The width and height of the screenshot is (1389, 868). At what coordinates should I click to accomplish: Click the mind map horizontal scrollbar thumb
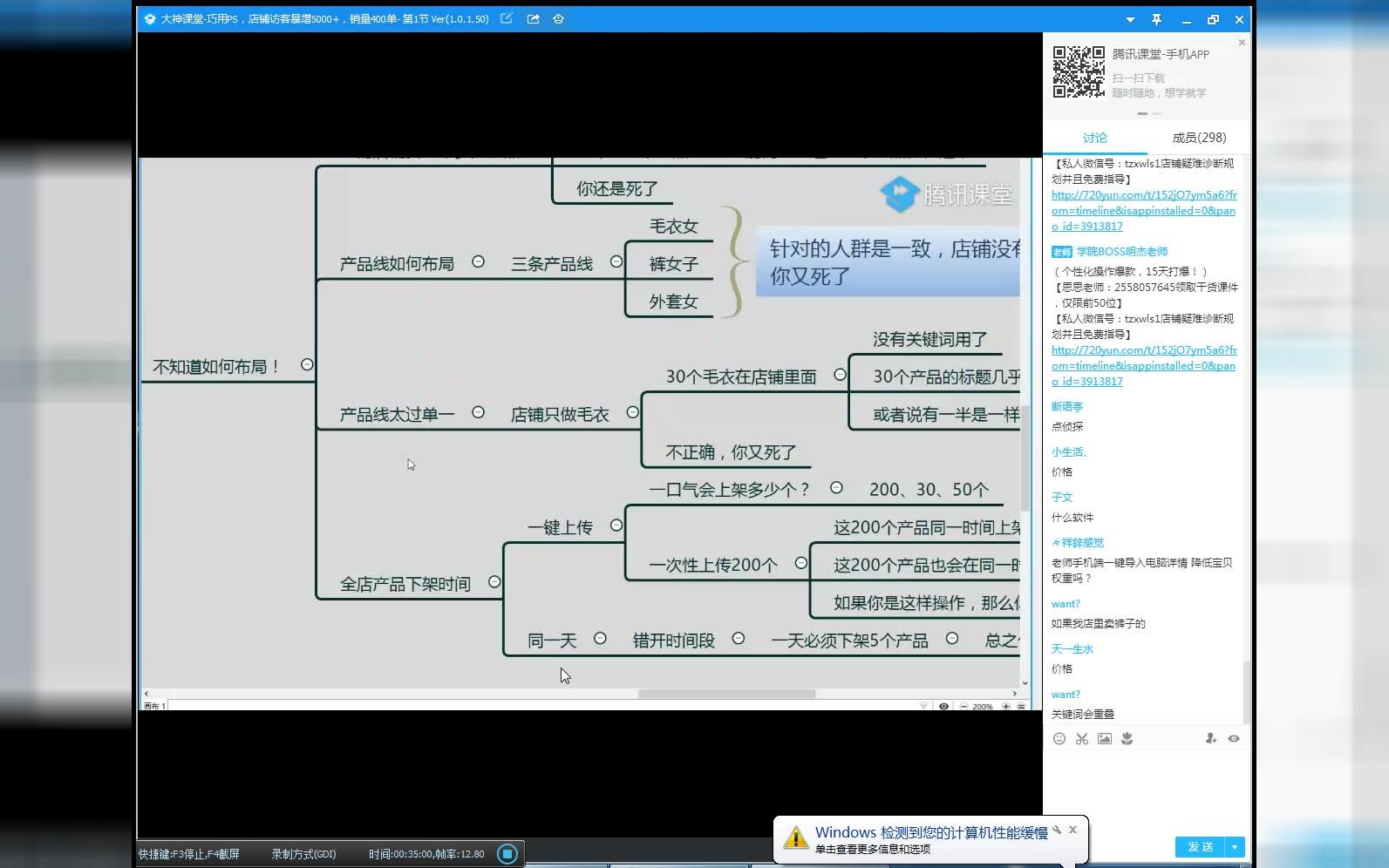point(726,694)
